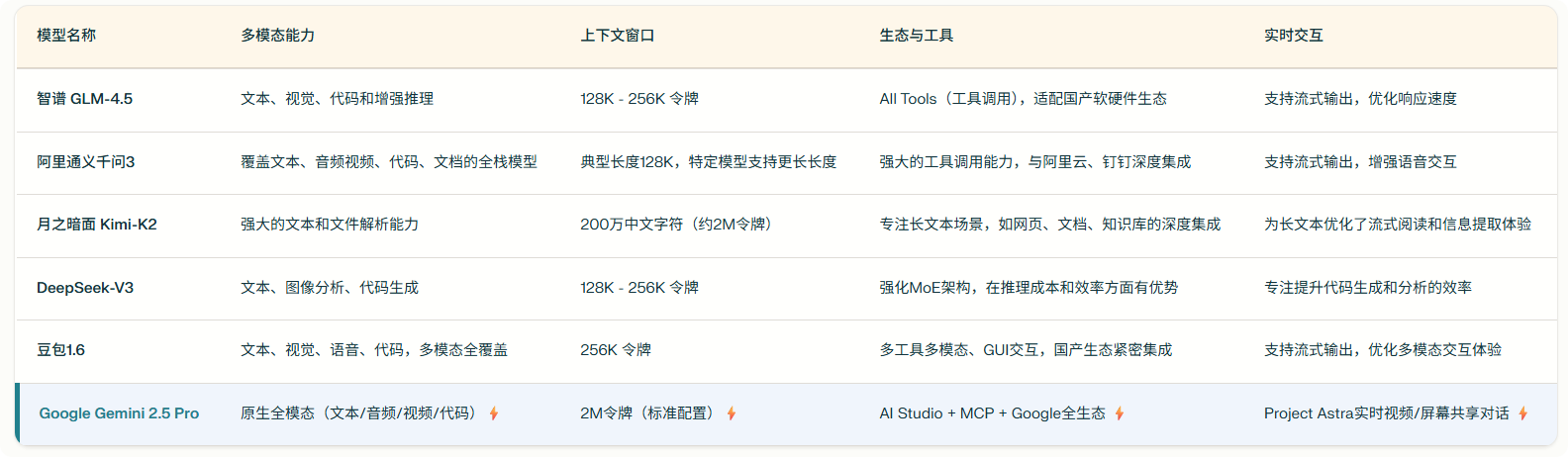The height and width of the screenshot is (457, 1568).
Task: Select cell 文本、视觉、代码和增强推理
Action: (337, 98)
